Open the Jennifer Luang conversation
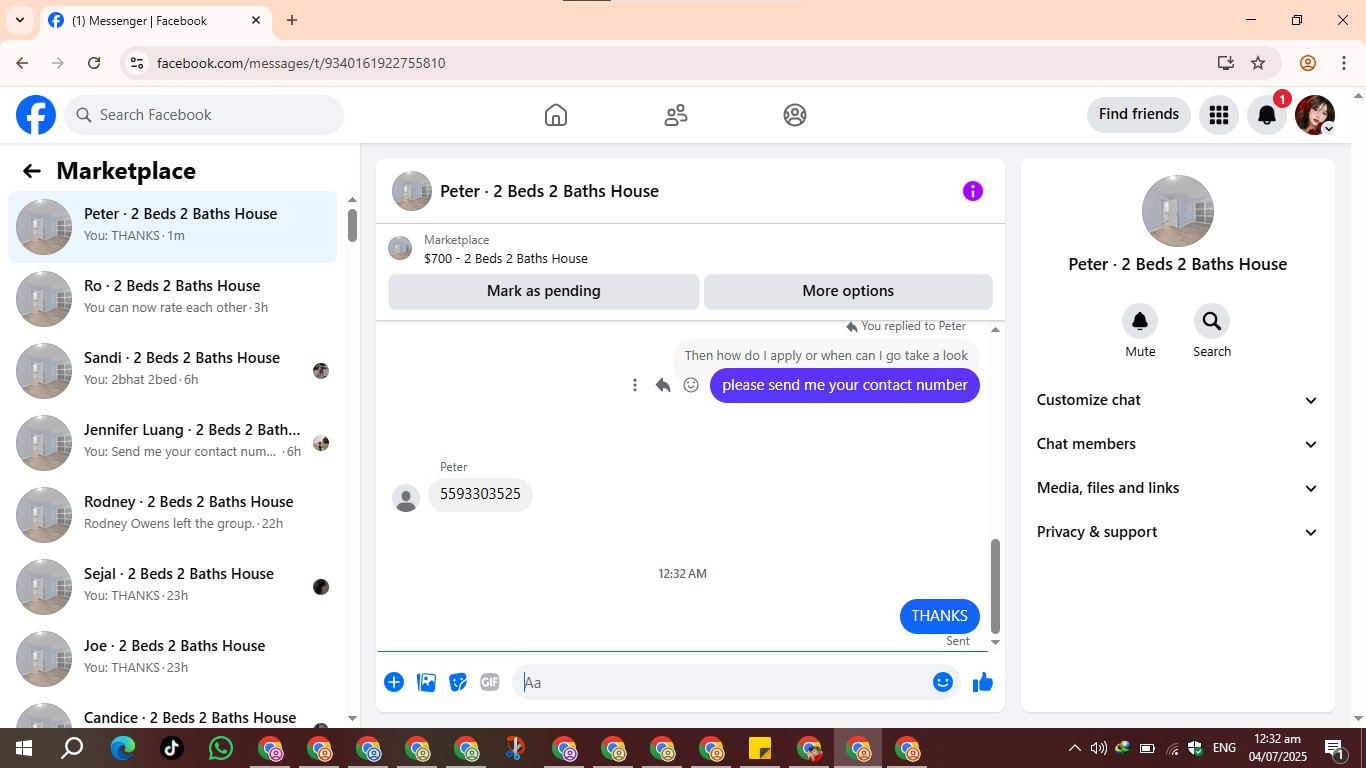The height and width of the screenshot is (768, 1366). 173,441
